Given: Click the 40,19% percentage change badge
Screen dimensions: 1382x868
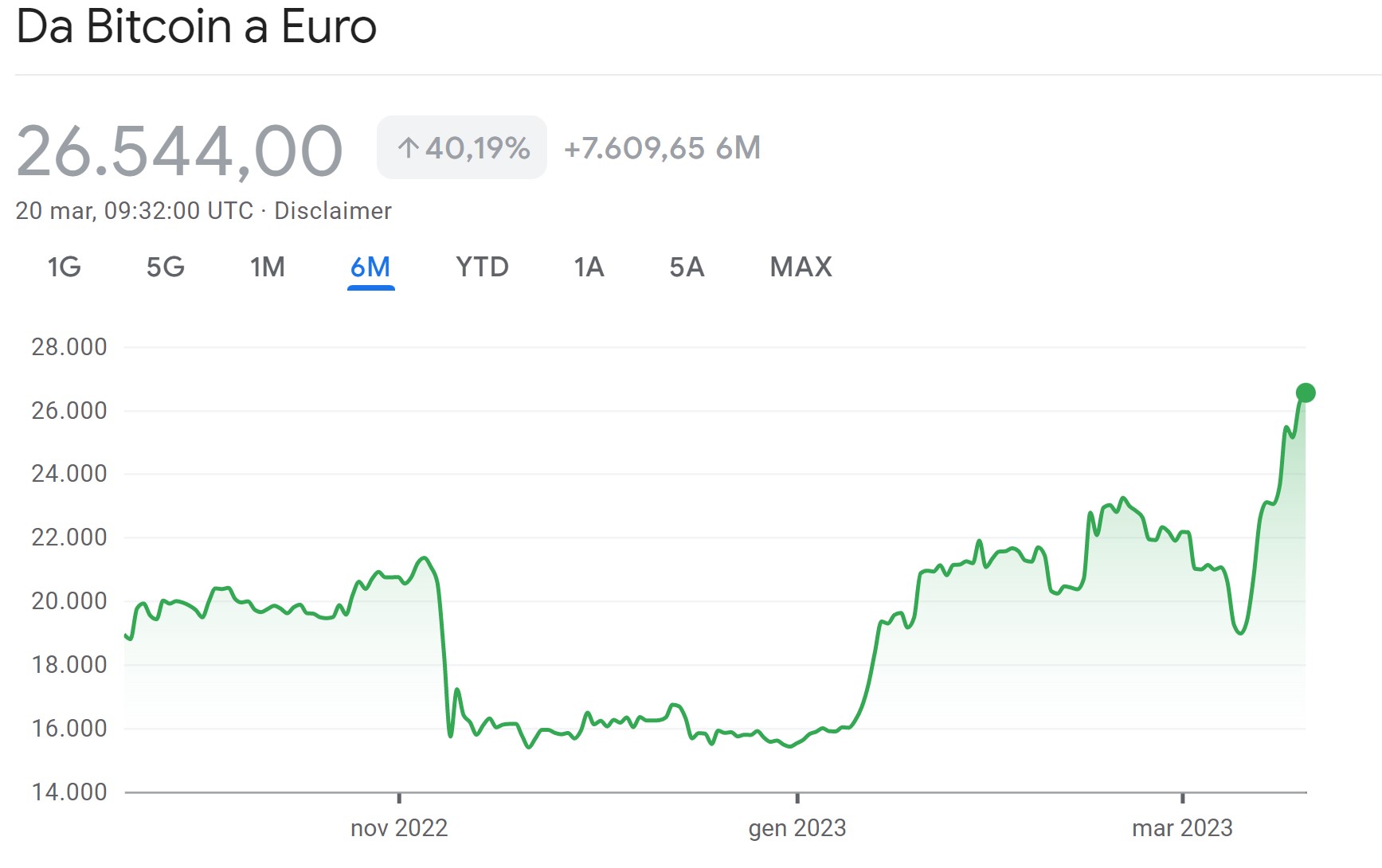Looking at the screenshot, I should tap(462, 148).
